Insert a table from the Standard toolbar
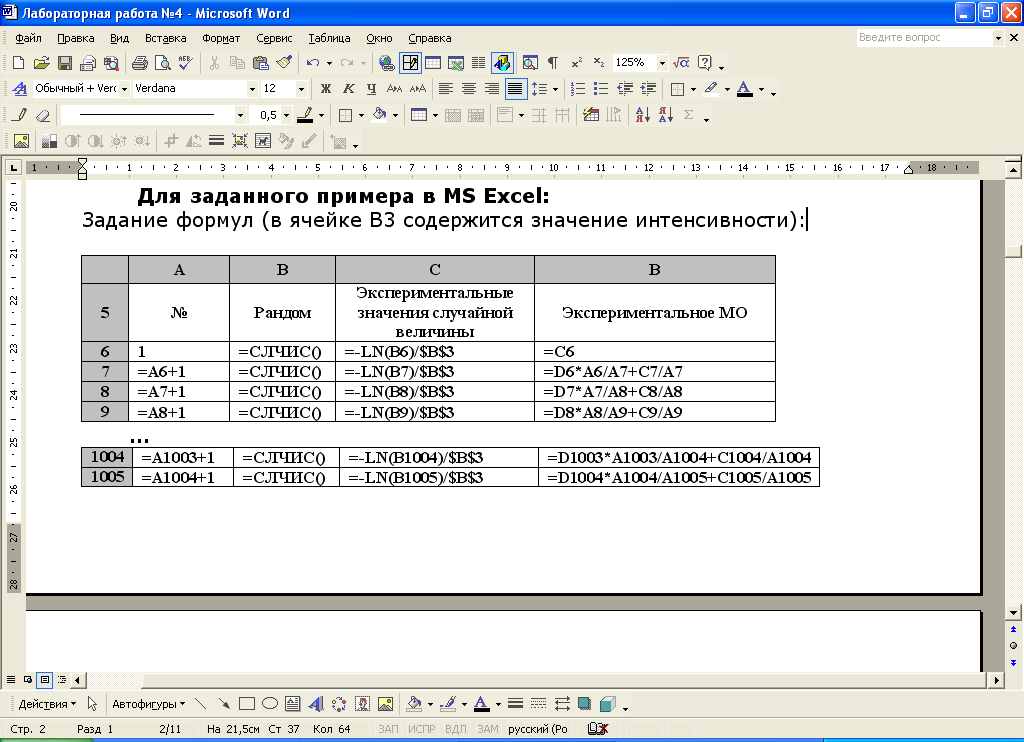1024x742 pixels. [433, 63]
